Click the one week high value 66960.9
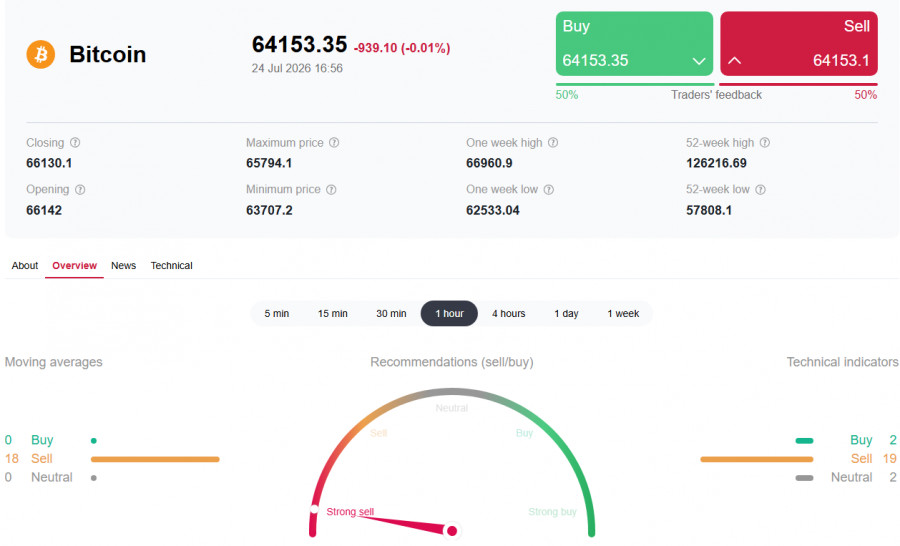Screen dimensions: 900x546 pos(490,164)
